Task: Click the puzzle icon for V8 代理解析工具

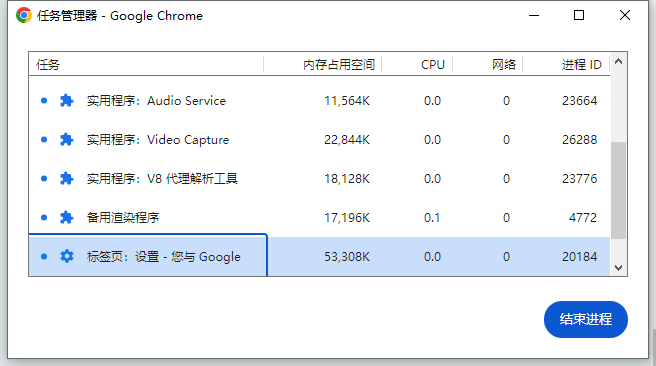Action: pos(67,179)
